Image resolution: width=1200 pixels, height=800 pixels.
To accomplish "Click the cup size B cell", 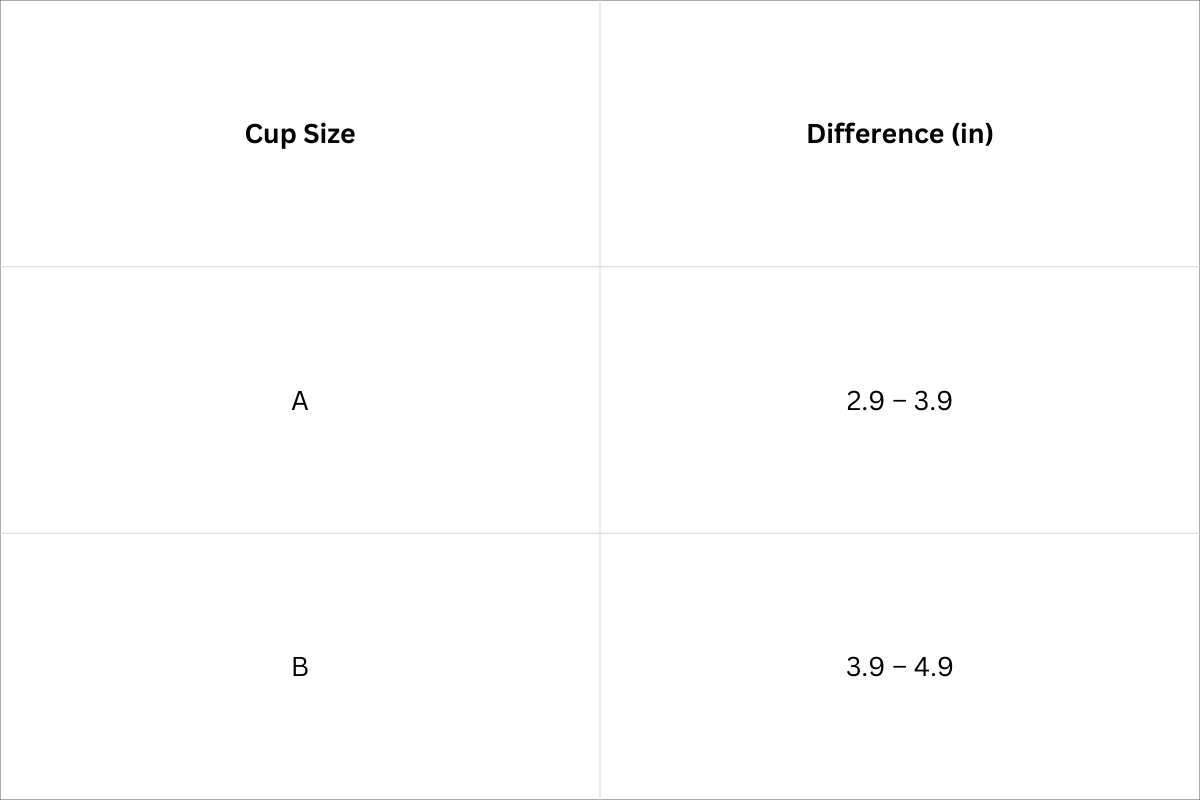I will (300, 667).
